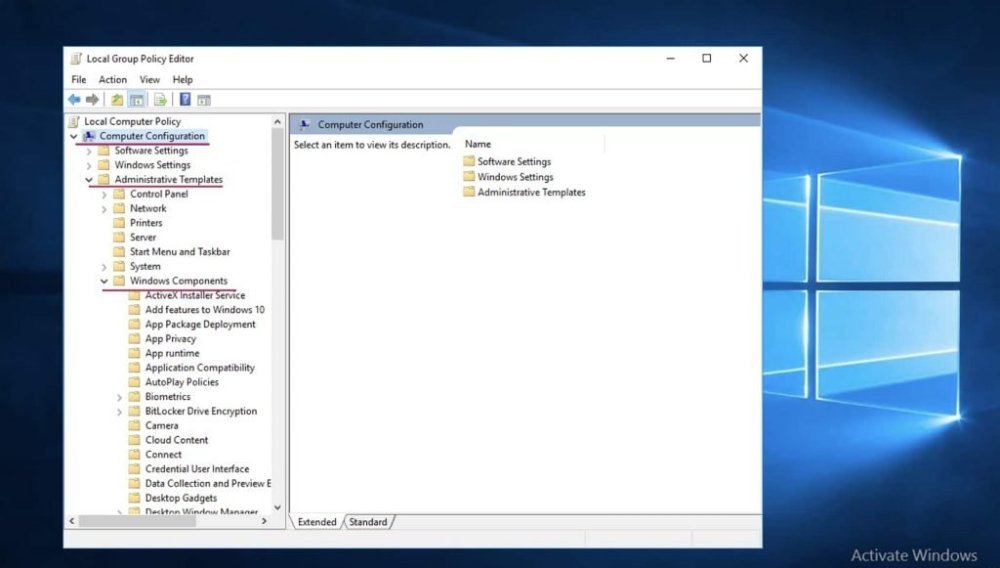
Task: Collapse the Administrative Templates node
Action: pos(89,180)
